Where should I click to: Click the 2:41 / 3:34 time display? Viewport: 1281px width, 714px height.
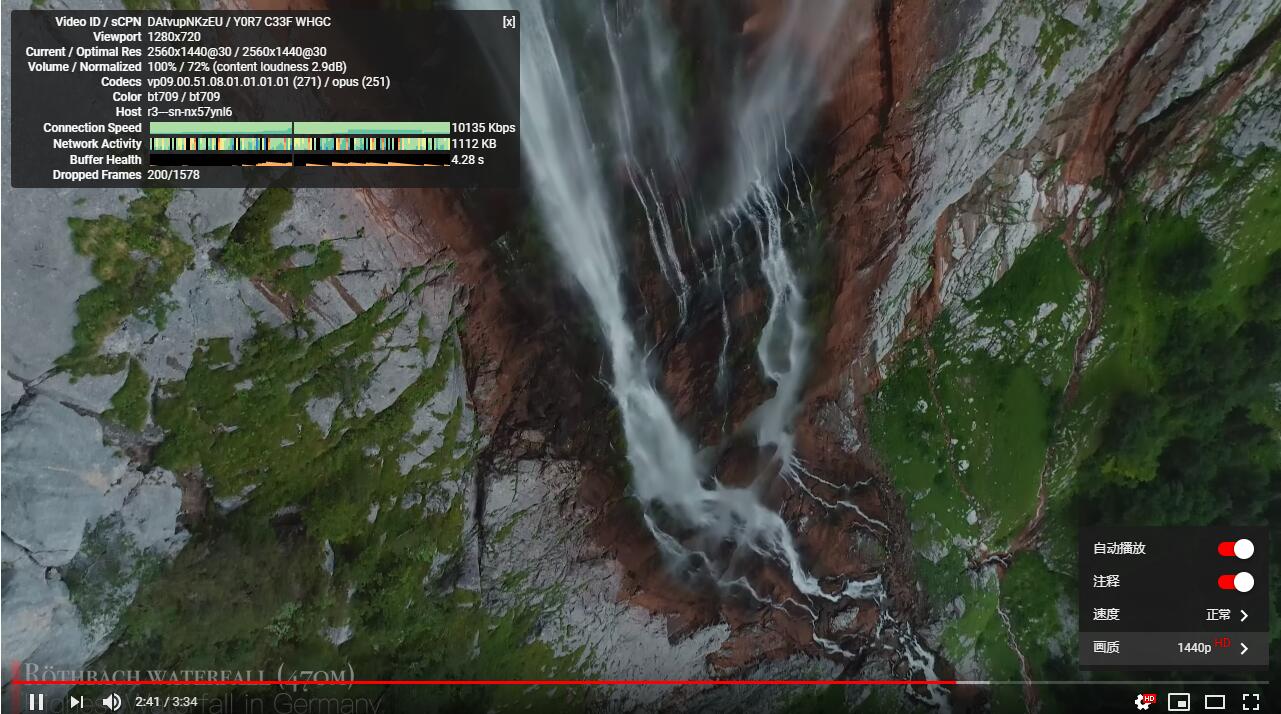(166, 702)
